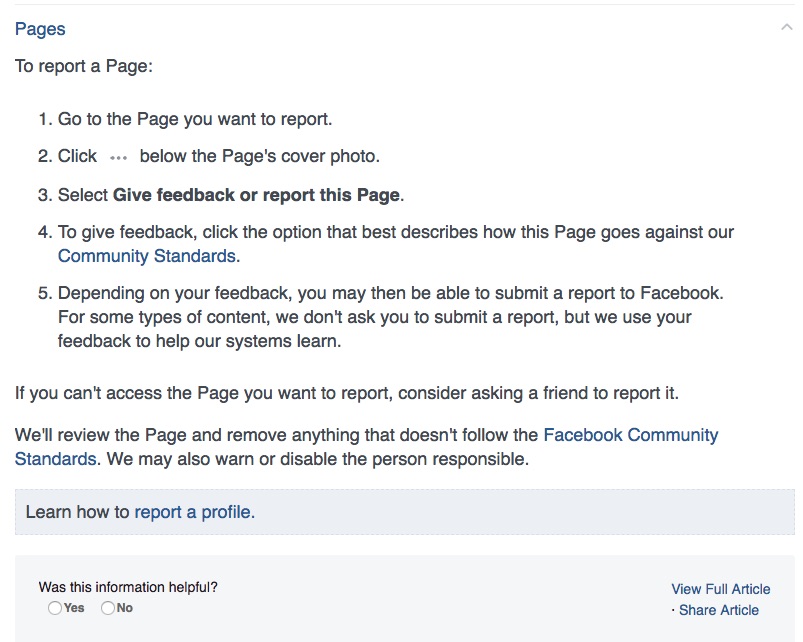Click bold text Give feedback or report this Page
This screenshot has height=642, width=803.
[x=256, y=195]
